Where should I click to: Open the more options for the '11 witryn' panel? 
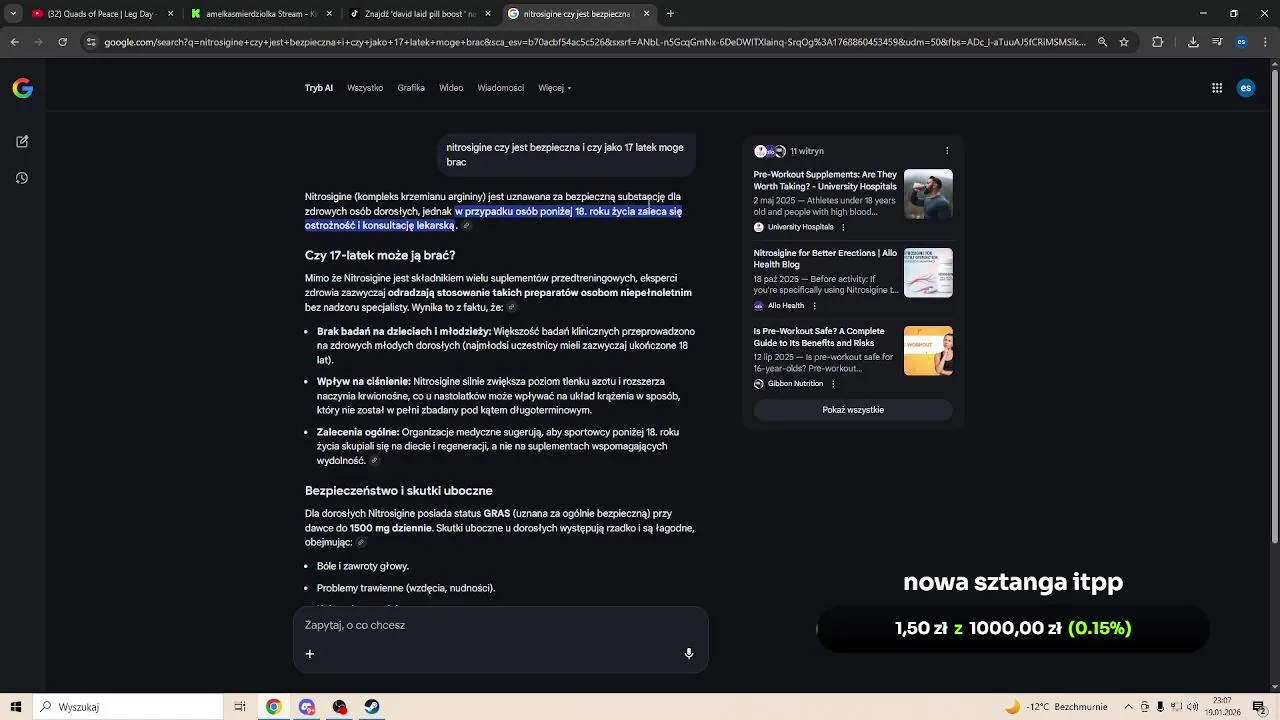(947, 151)
